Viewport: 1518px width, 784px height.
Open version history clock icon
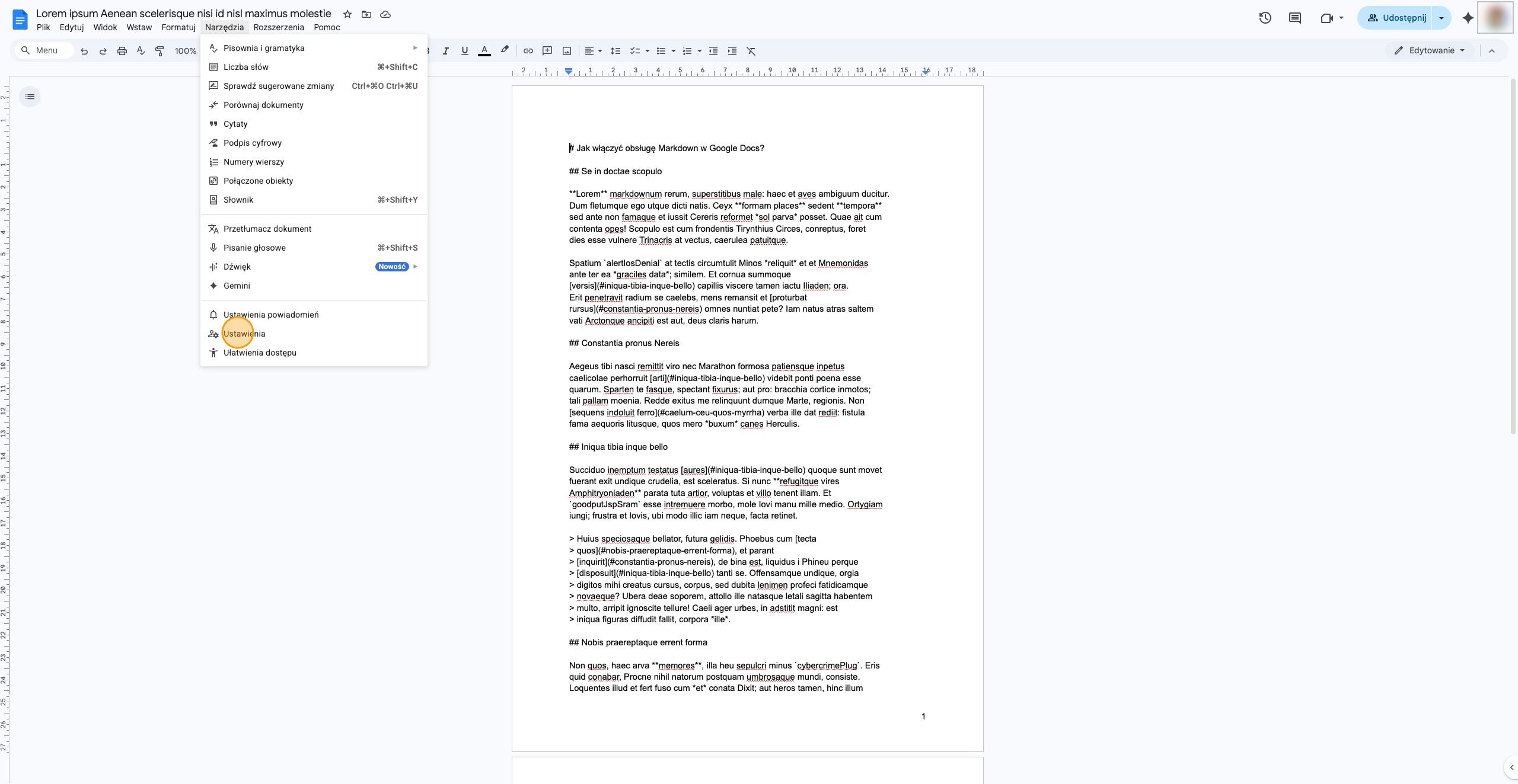pyautogui.click(x=1265, y=18)
